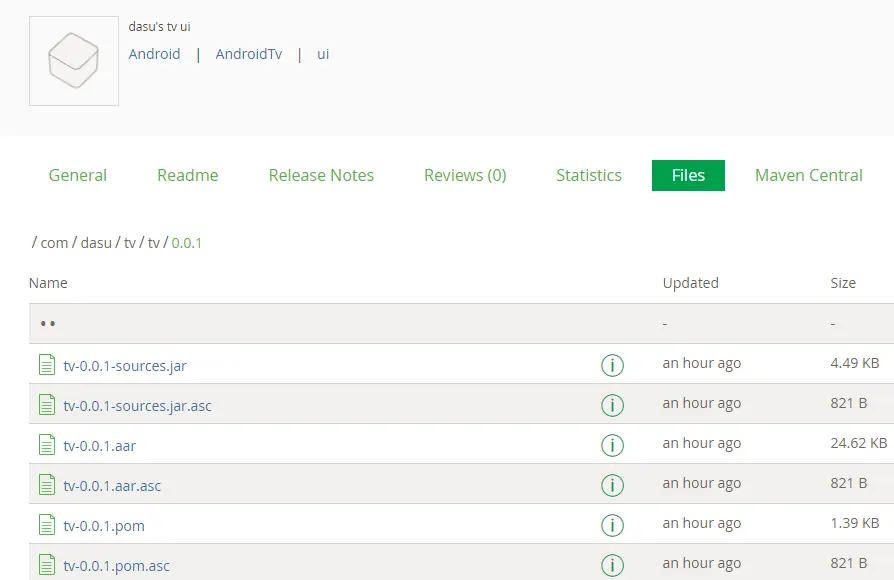Open the info icon for tv-0.0.1-sources.jar
This screenshot has width=894, height=580.
click(x=612, y=365)
